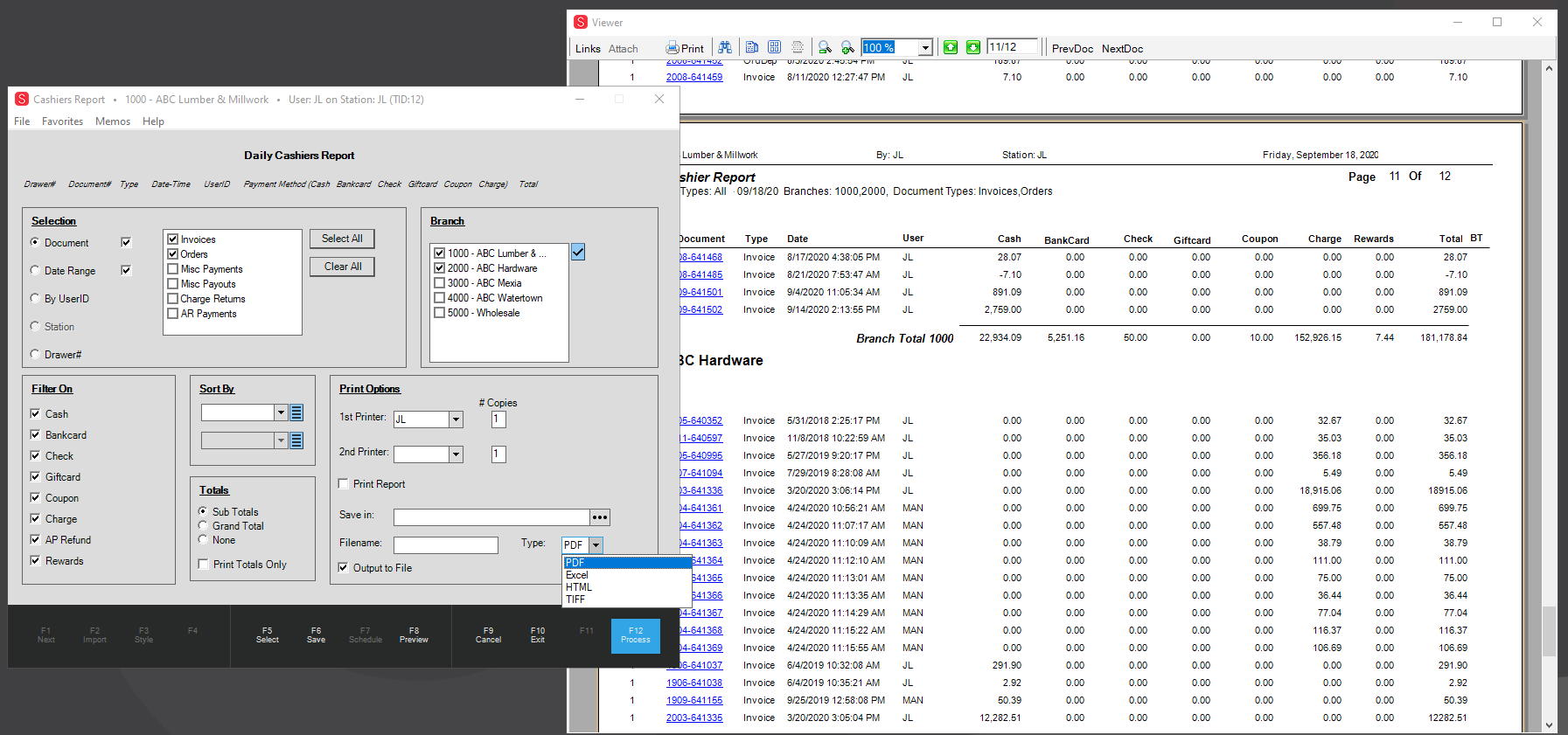Click the binoculars Find icon in Viewer
This screenshot has width=1568, height=735.
tap(725, 47)
